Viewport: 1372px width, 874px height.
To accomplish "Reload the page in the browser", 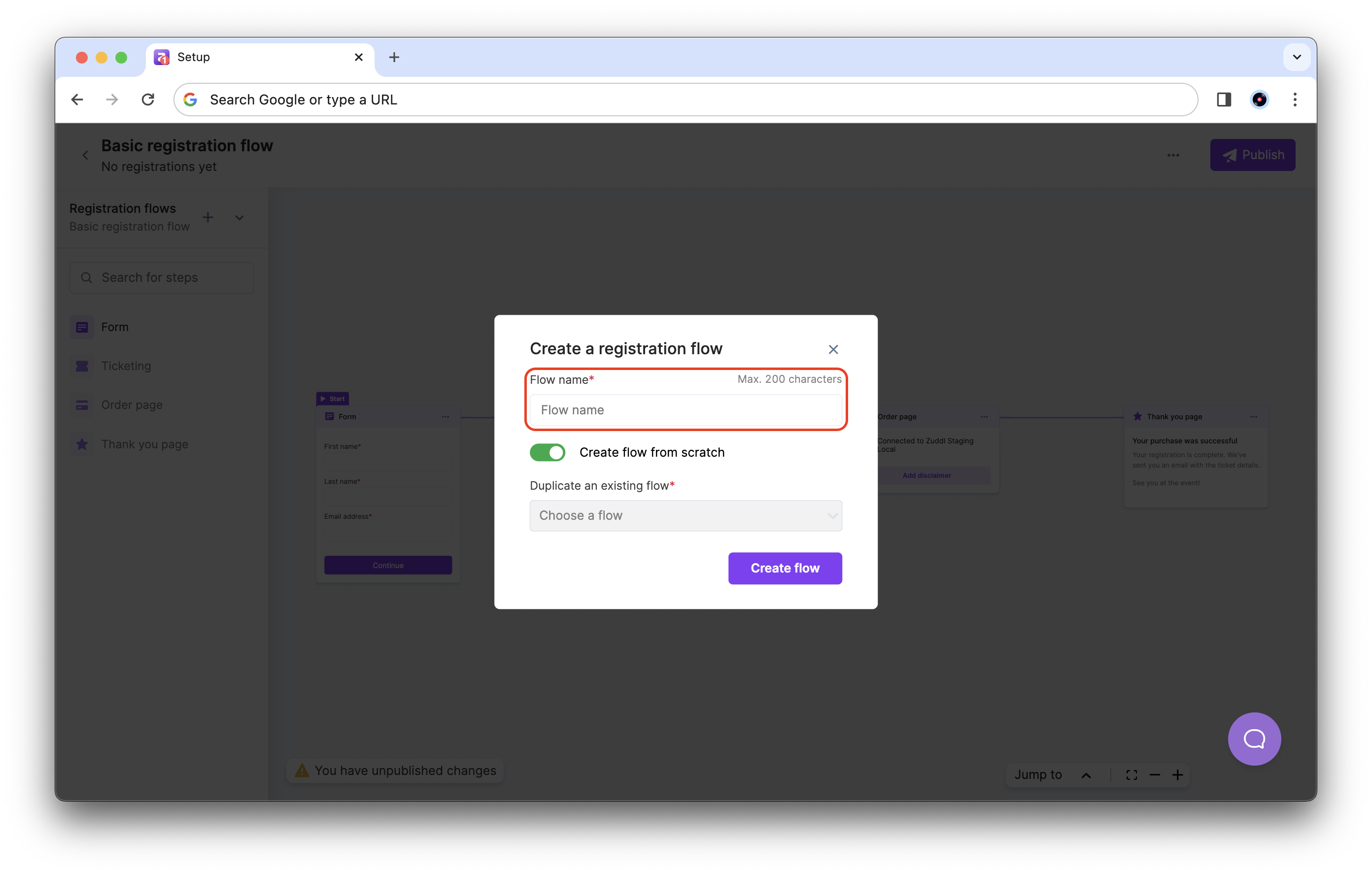I will click(x=147, y=100).
